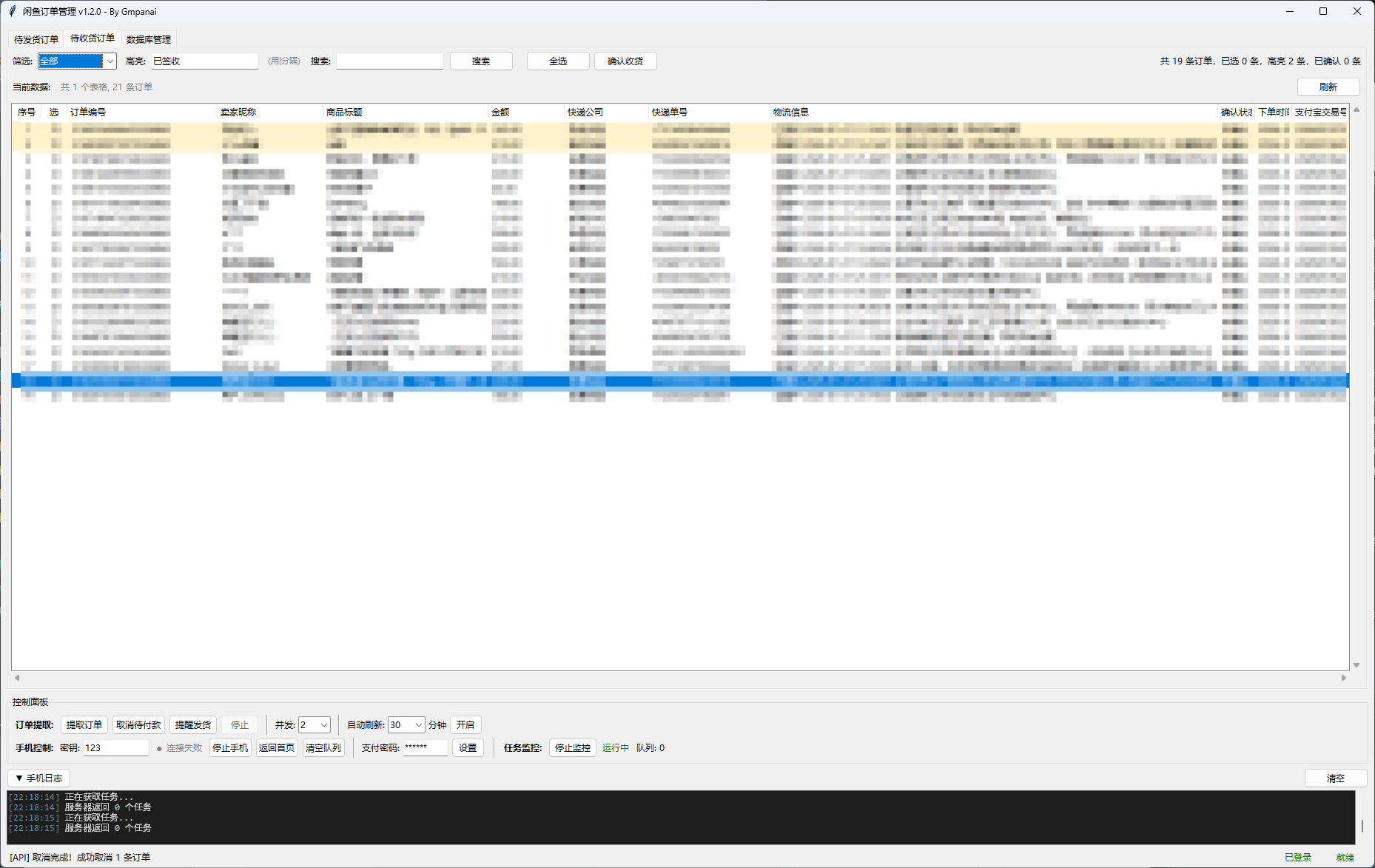Viewport: 1375px width, 868px height.
Task: Click the 搜索 text input field
Action: coord(389,61)
